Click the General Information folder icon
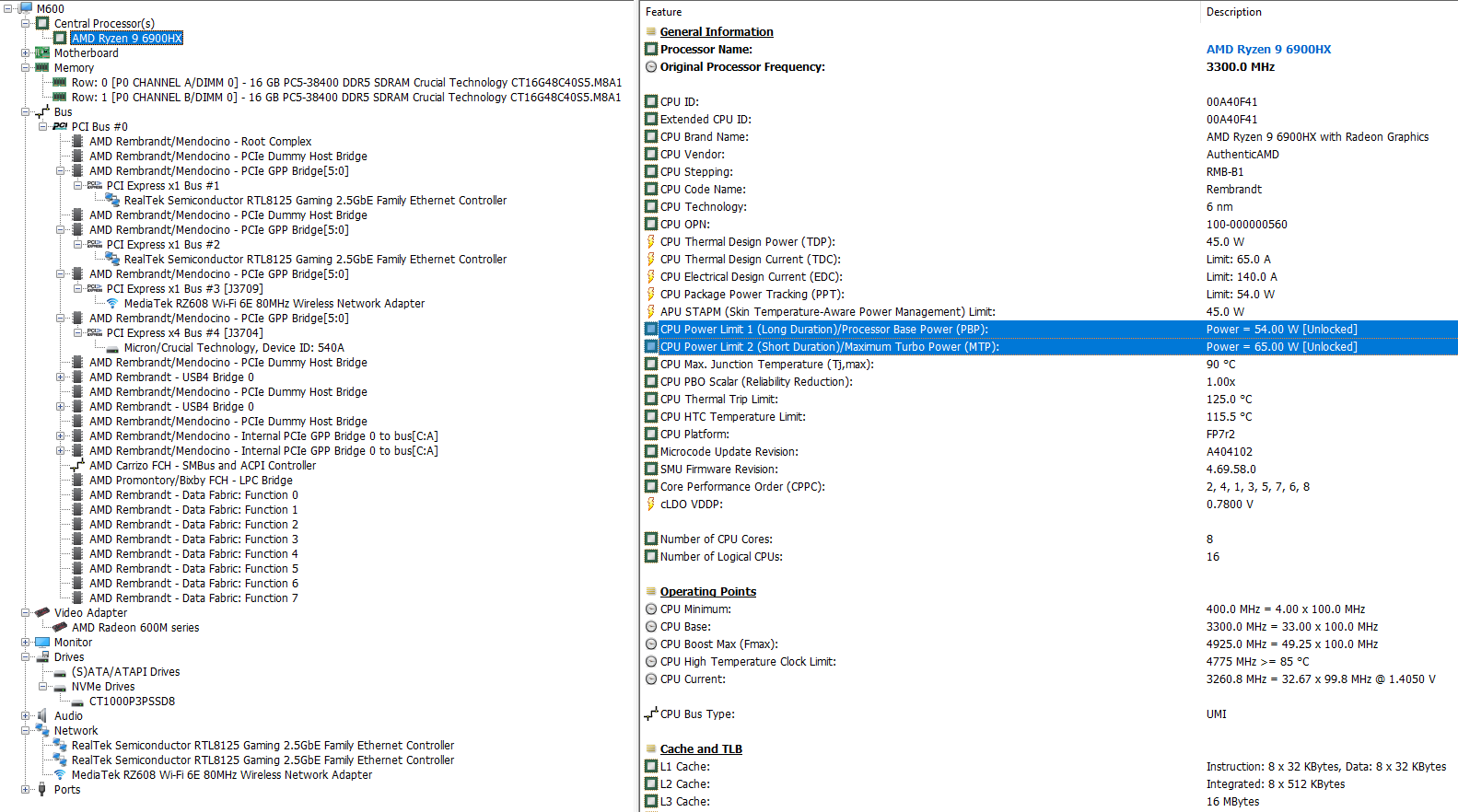The height and width of the screenshot is (812, 1458). tap(651, 31)
